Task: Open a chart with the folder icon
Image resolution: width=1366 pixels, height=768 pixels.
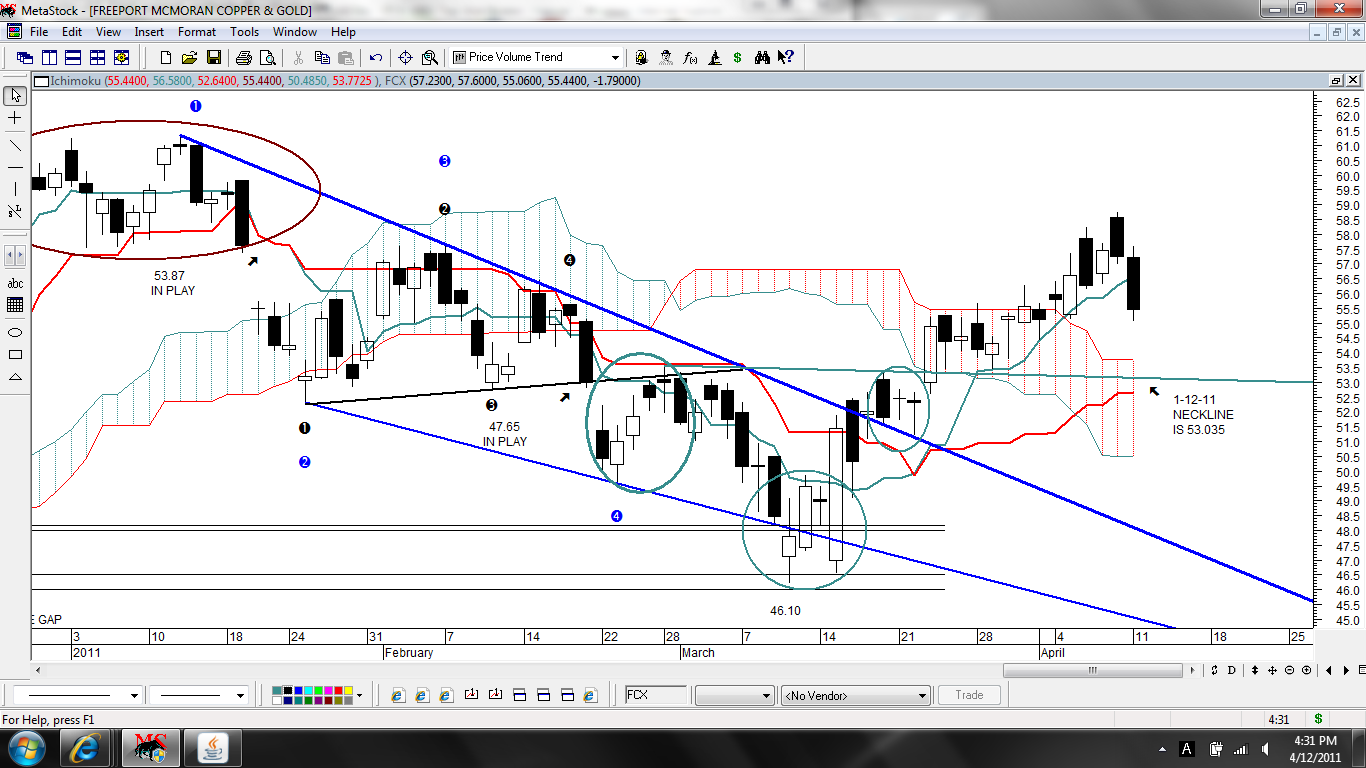Action: pyautogui.click(x=190, y=57)
